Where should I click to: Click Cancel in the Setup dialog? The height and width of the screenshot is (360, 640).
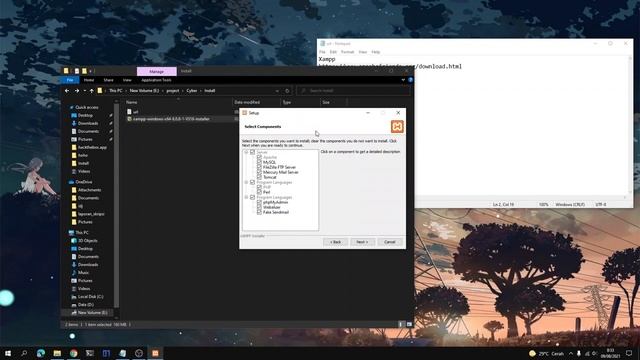[x=390, y=242]
